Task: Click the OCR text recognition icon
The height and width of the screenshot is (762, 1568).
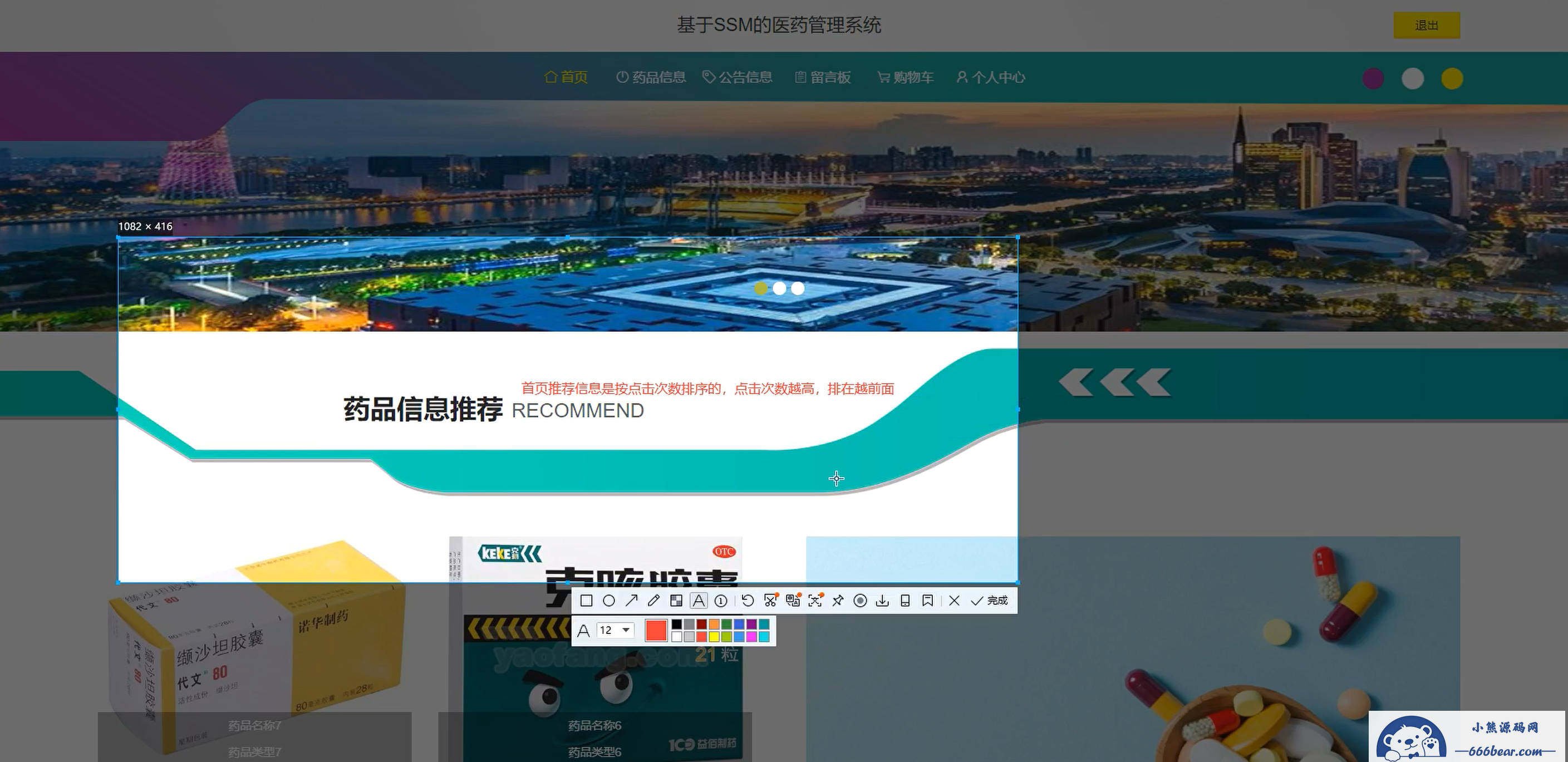Action: click(x=815, y=601)
